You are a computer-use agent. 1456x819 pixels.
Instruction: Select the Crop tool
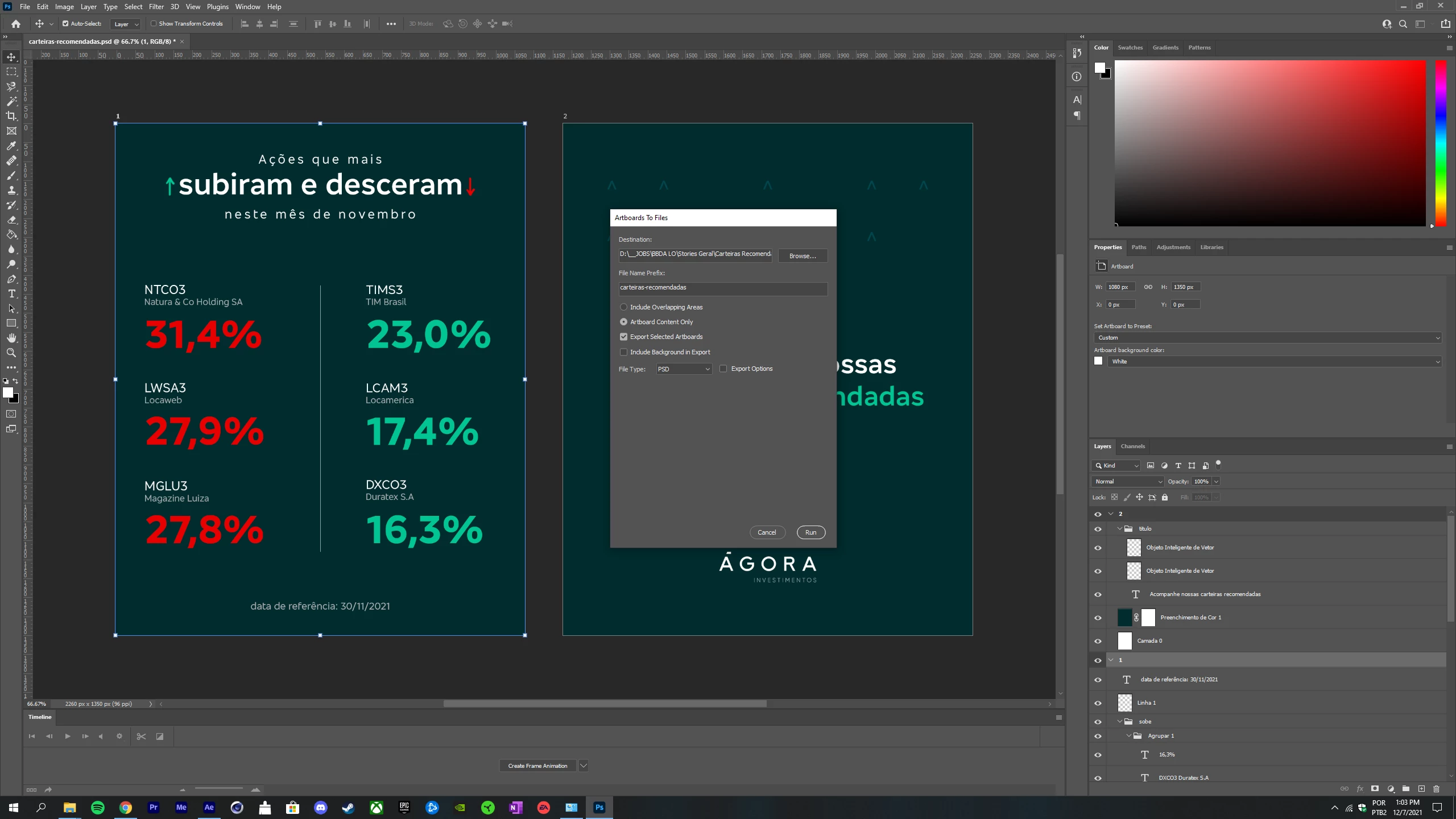coord(11,116)
